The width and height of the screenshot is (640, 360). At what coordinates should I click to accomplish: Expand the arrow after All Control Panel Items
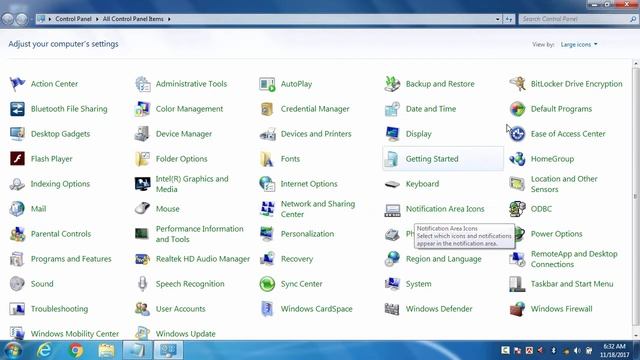(x=169, y=19)
